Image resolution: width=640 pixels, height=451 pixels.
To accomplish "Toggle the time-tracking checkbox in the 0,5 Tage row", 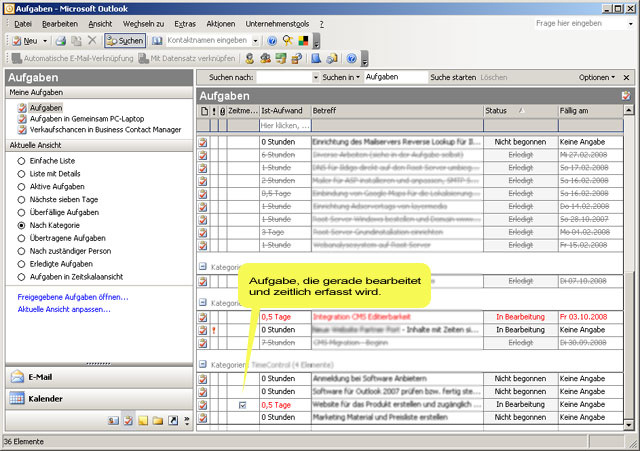I will [243, 405].
